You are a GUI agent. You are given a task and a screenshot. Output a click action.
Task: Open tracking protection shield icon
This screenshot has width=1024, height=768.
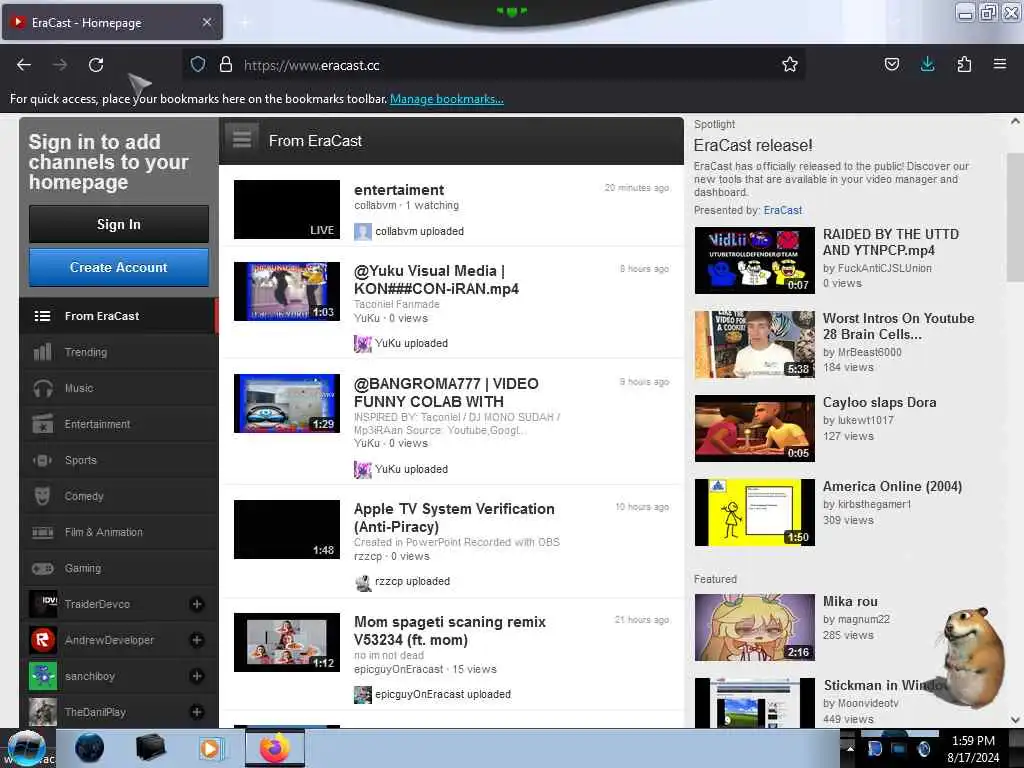click(198, 64)
